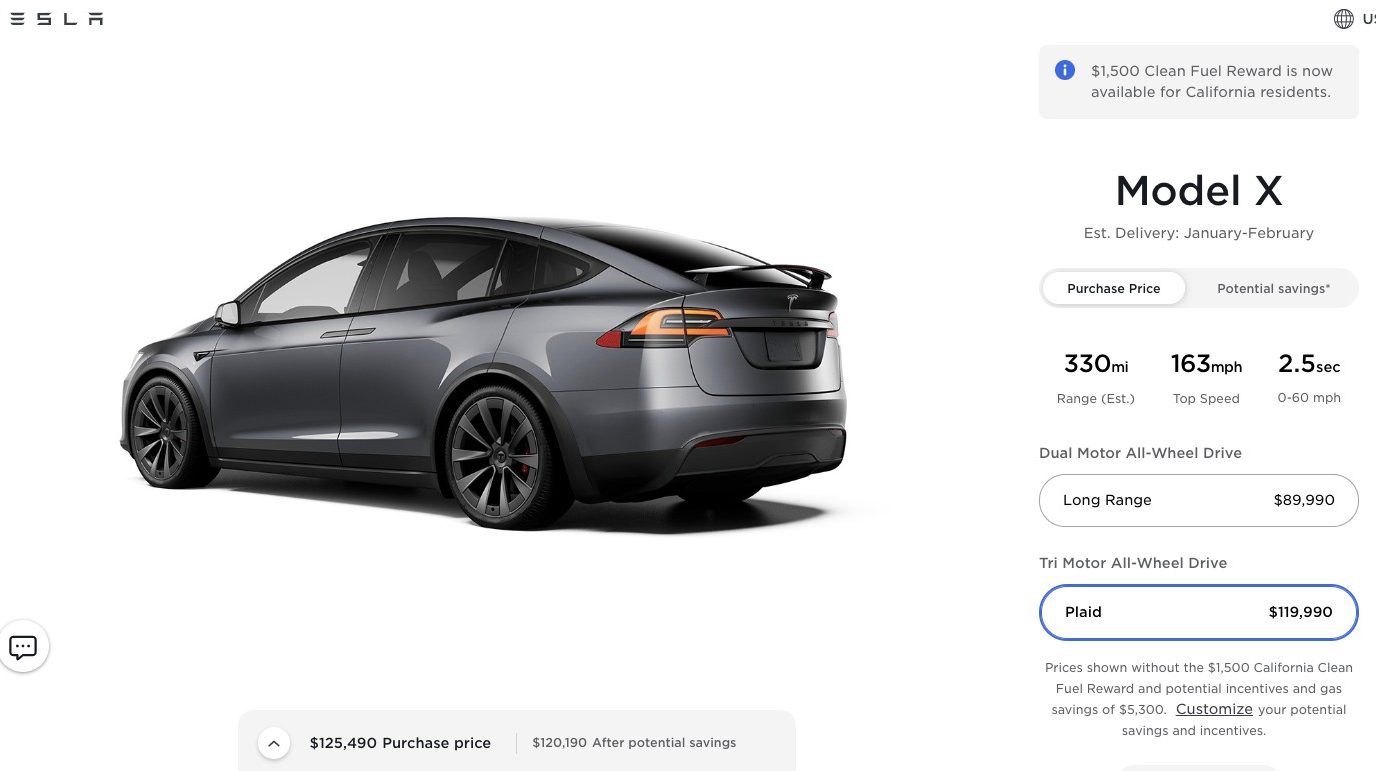Open region selector via globe icon
Image resolution: width=1376 pixels, height=771 pixels.
(1344, 19)
